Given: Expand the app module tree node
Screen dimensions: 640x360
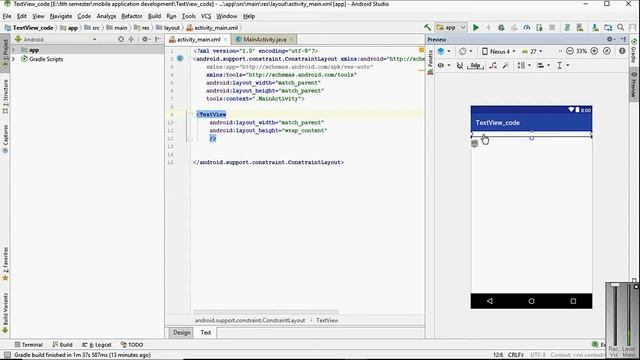Looking at the screenshot, I should [13, 50].
